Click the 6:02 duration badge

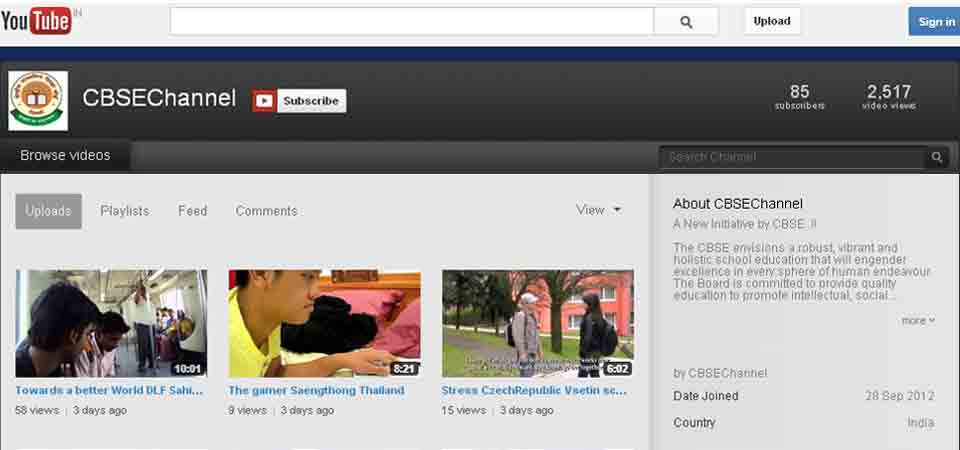click(x=617, y=369)
